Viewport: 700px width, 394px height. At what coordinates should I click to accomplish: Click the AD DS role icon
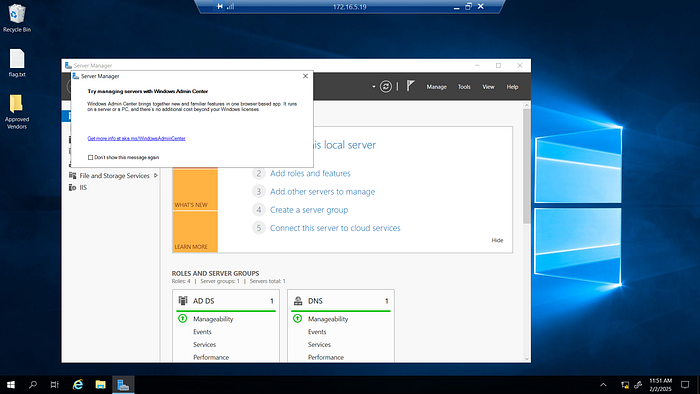183,301
